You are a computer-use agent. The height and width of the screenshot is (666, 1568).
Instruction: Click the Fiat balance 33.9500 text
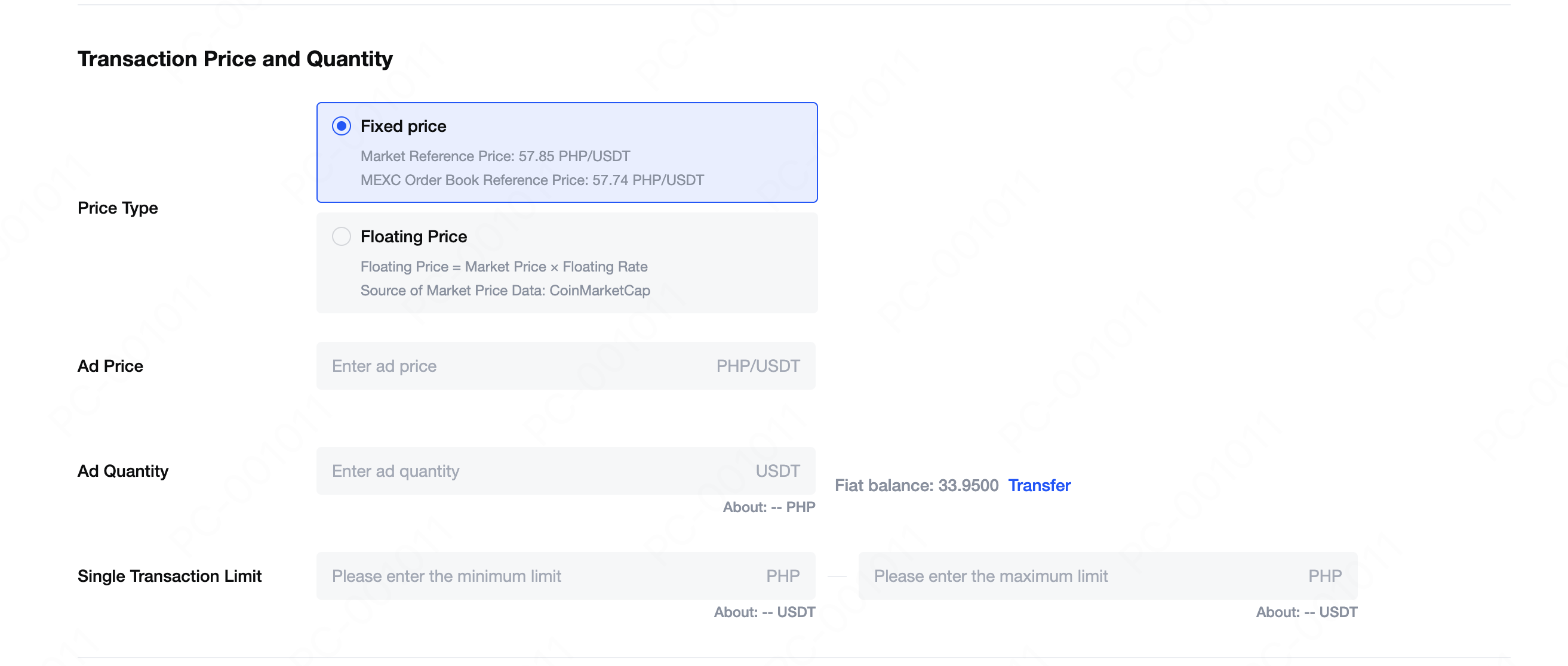point(916,485)
